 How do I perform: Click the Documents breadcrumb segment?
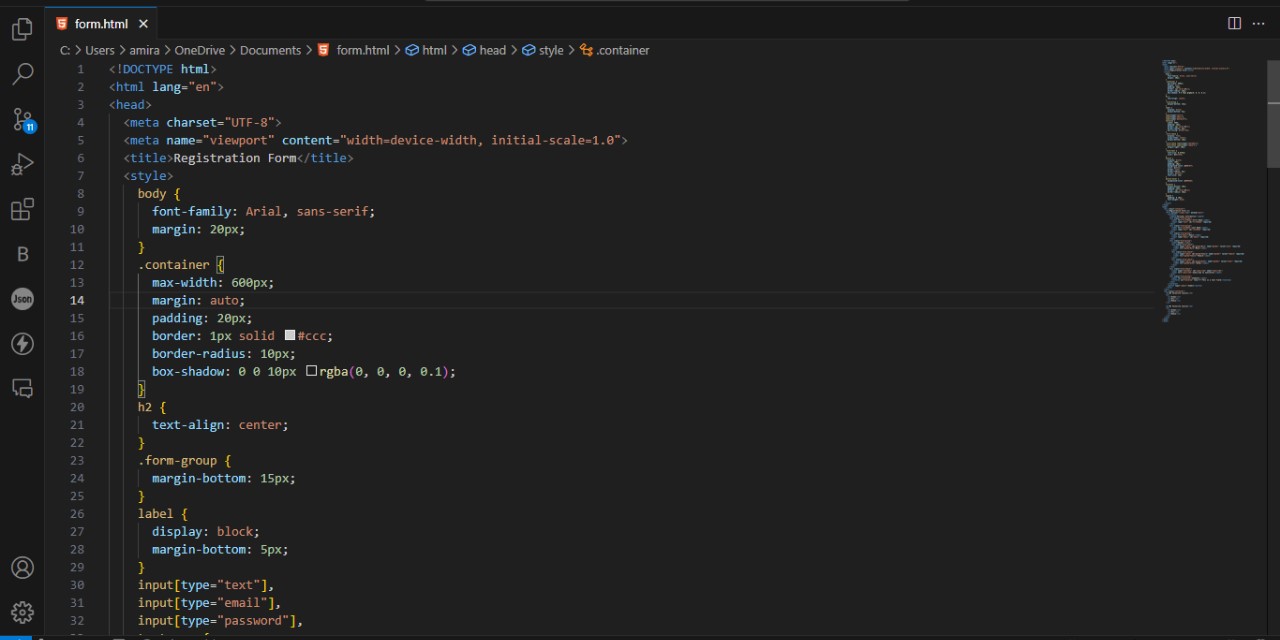pos(270,50)
